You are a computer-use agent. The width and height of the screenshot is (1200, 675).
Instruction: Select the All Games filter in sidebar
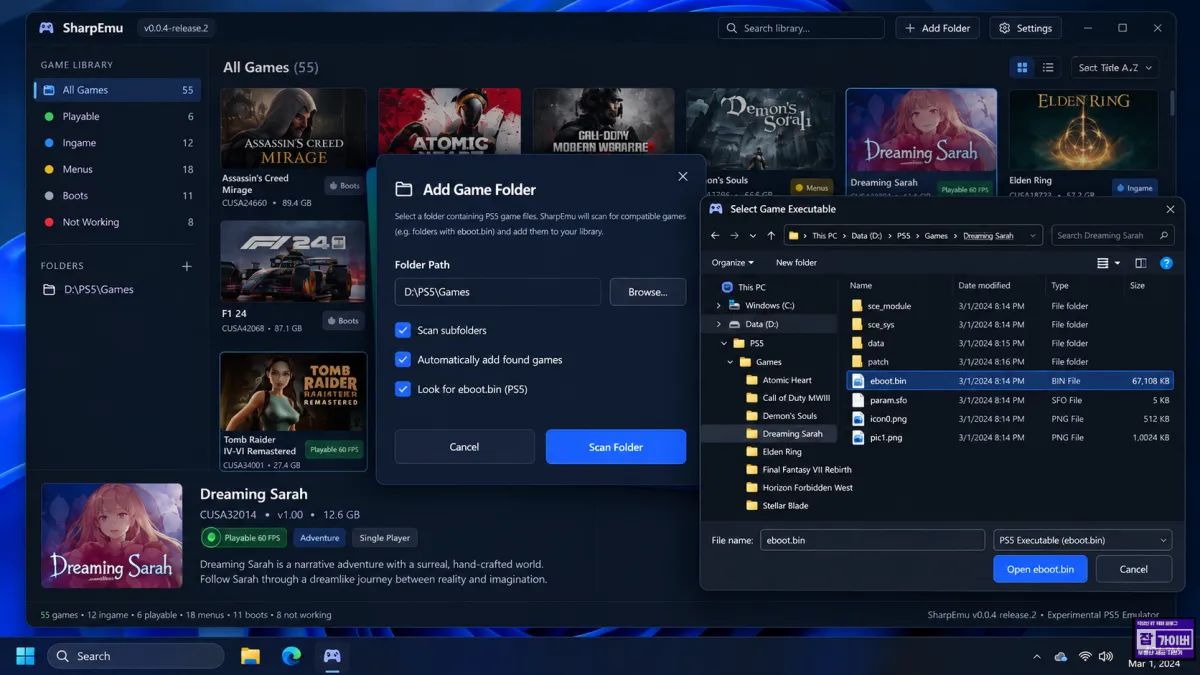pyautogui.click(x=117, y=90)
